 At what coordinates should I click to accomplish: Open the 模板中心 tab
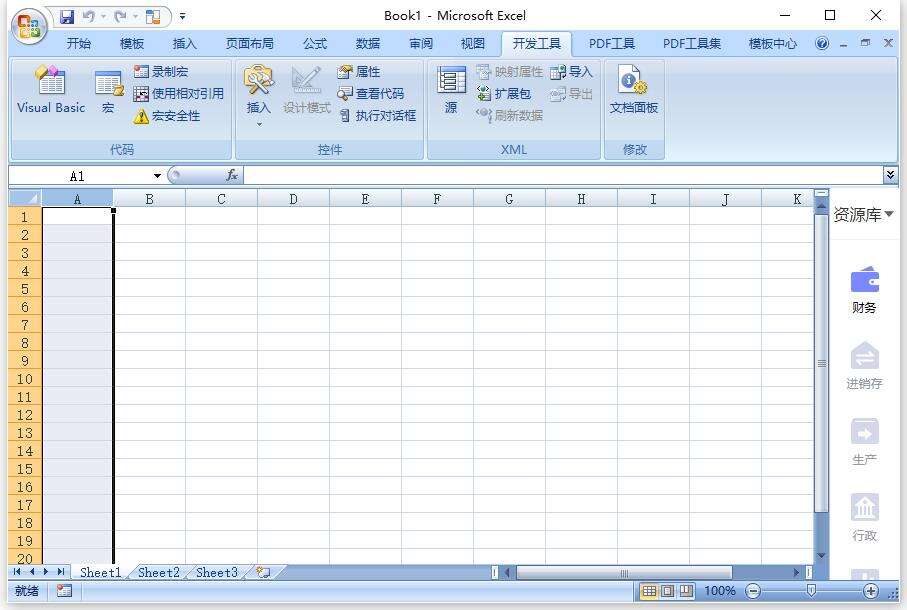773,44
